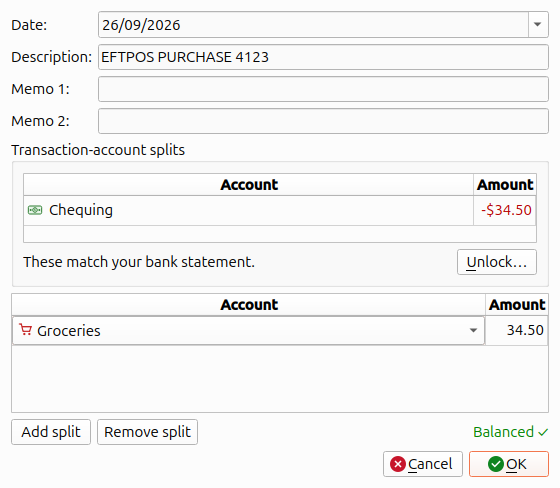The height and width of the screenshot is (488, 560).
Task: Click the Unlock... button
Action: [x=497, y=262]
